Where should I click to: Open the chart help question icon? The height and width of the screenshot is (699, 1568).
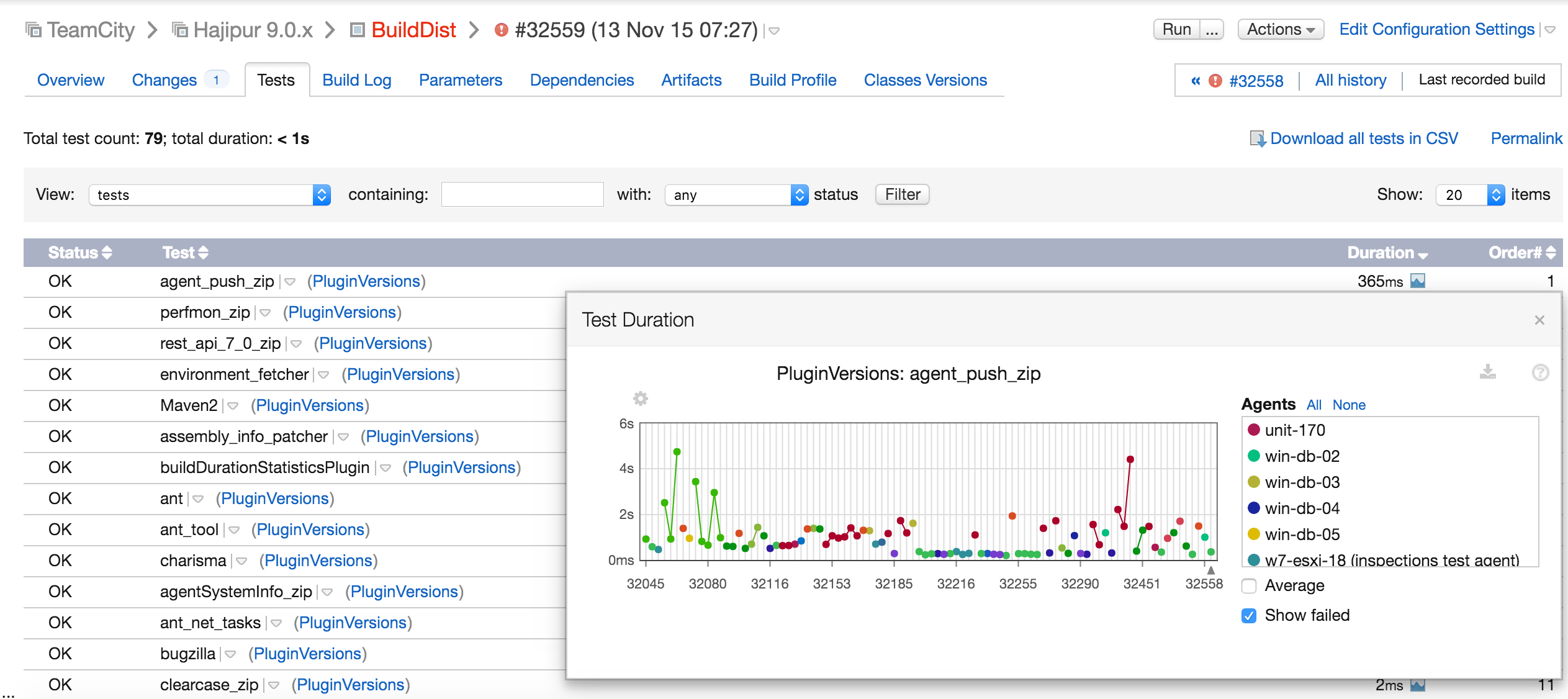(1540, 372)
